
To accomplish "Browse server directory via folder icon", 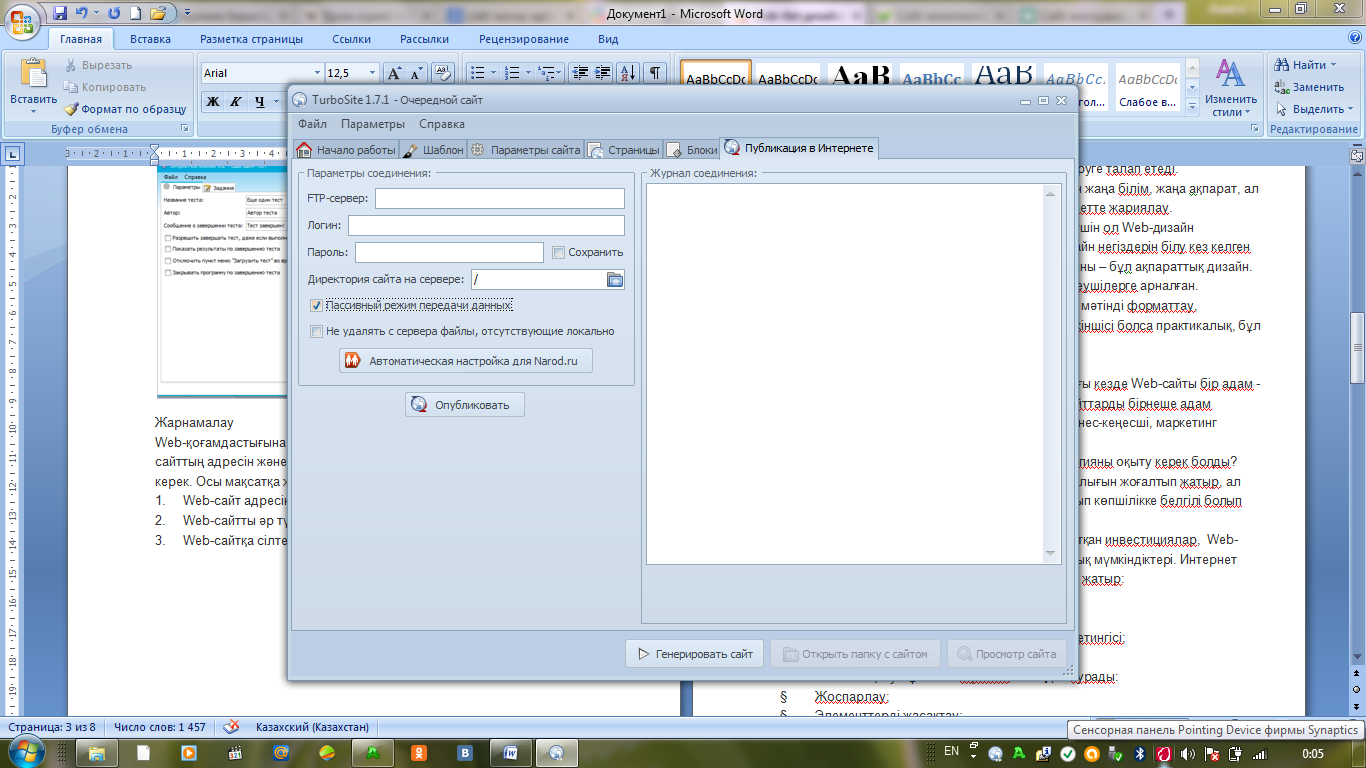I will (615, 280).
